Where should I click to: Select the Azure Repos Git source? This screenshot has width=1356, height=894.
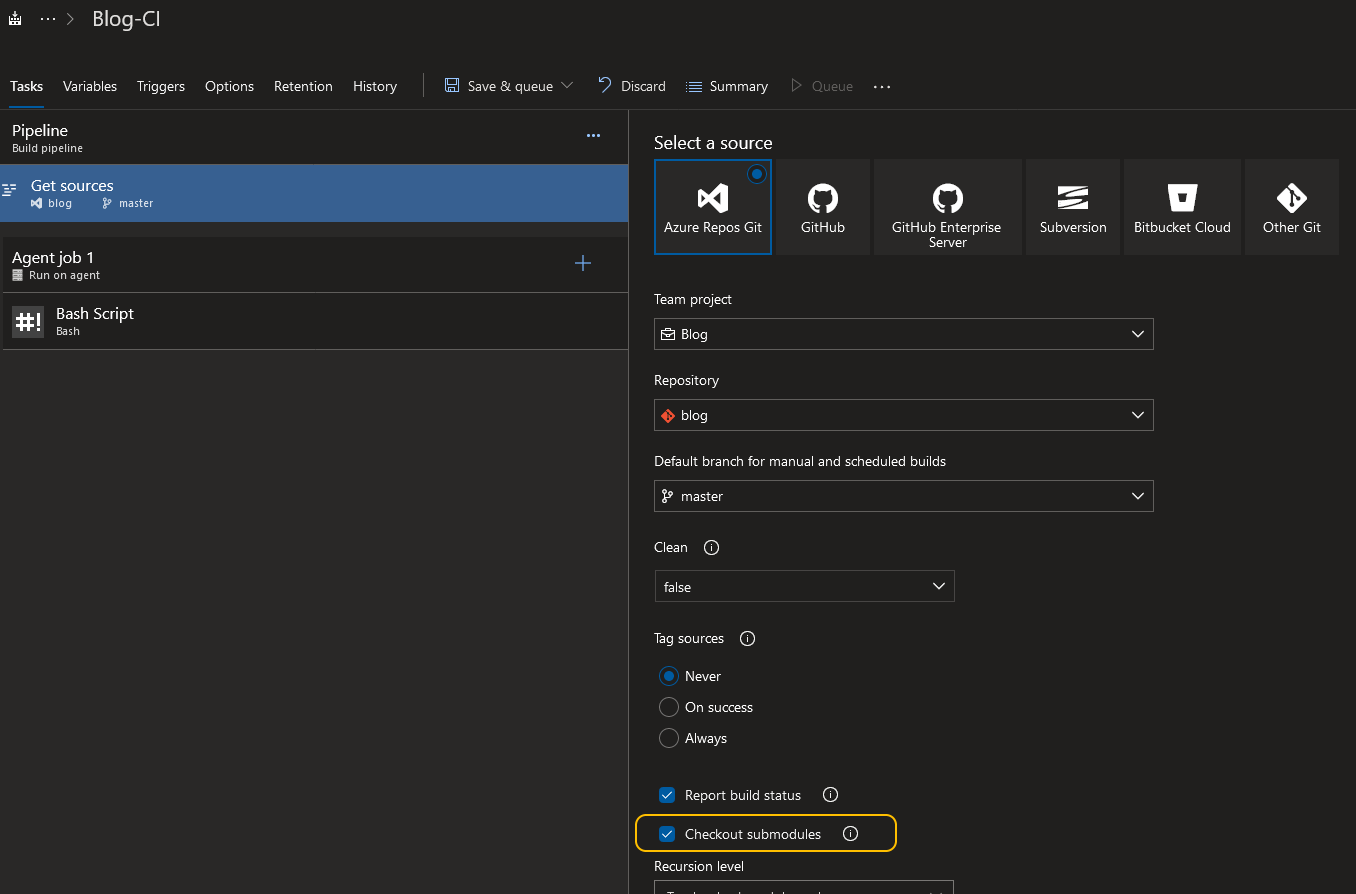(x=712, y=207)
